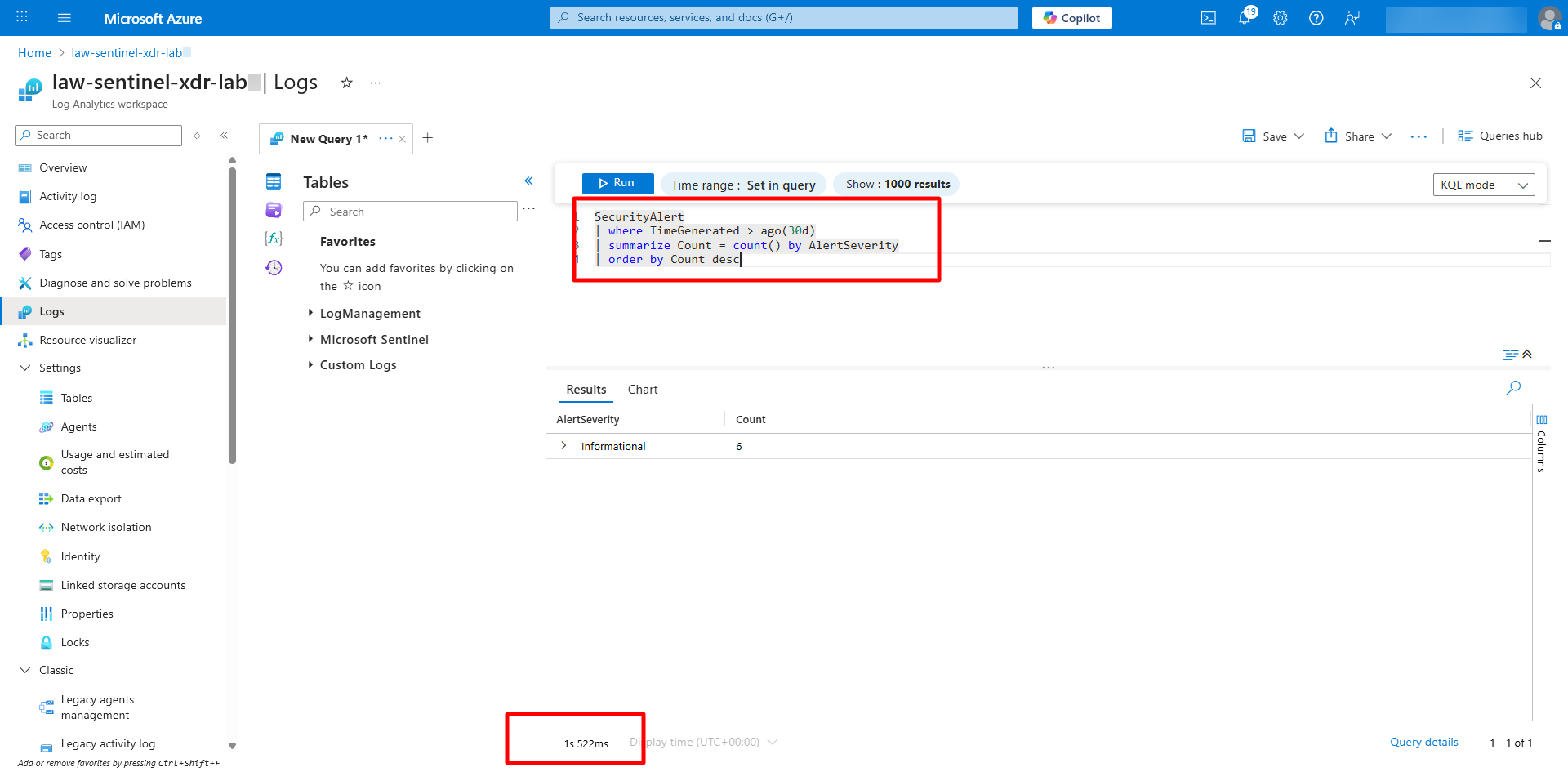Viewport: 1568px width, 772px height.
Task: View Query details
Action: tap(1423, 742)
